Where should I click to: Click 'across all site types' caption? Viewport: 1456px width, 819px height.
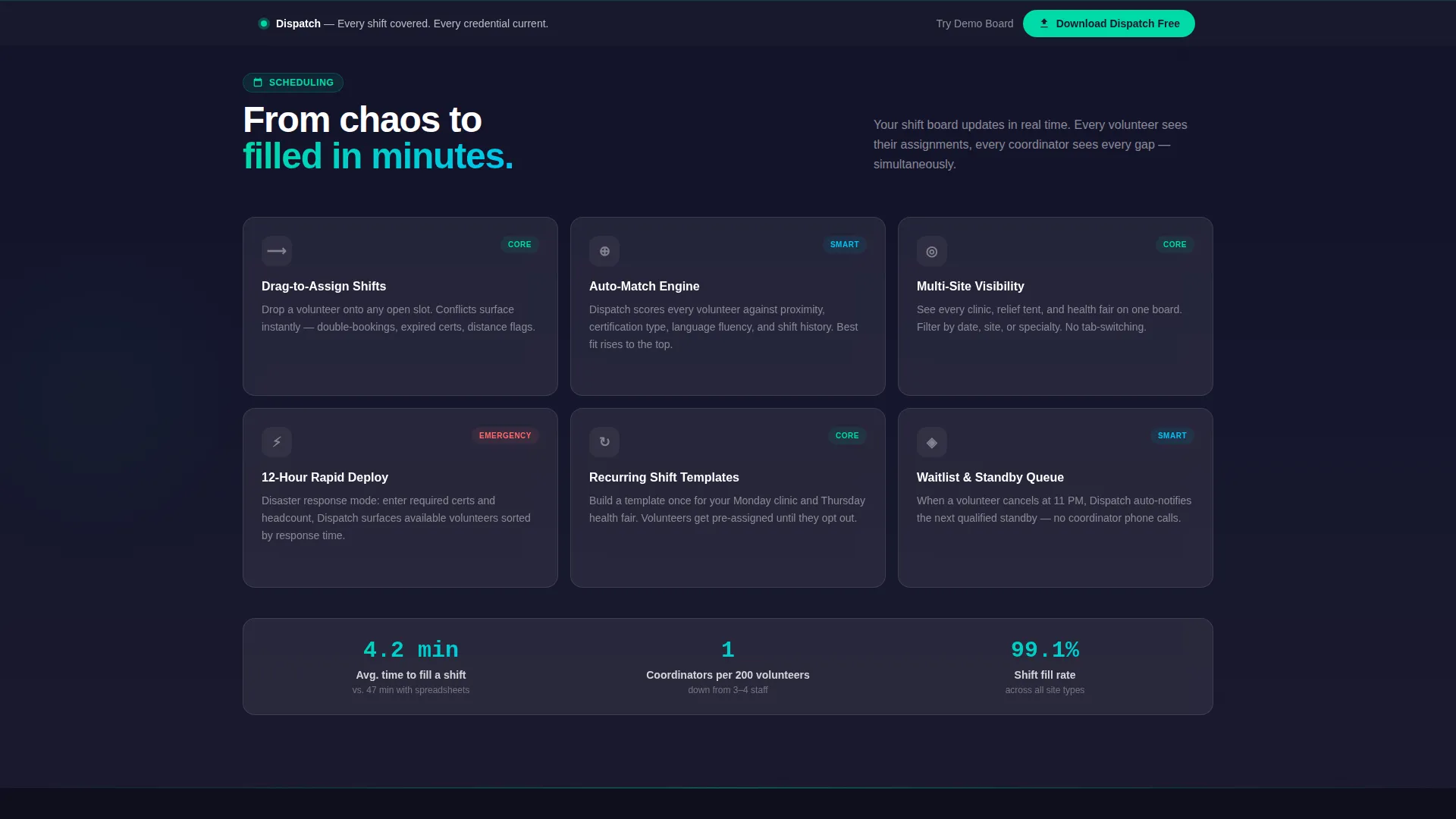pos(1045,690)
